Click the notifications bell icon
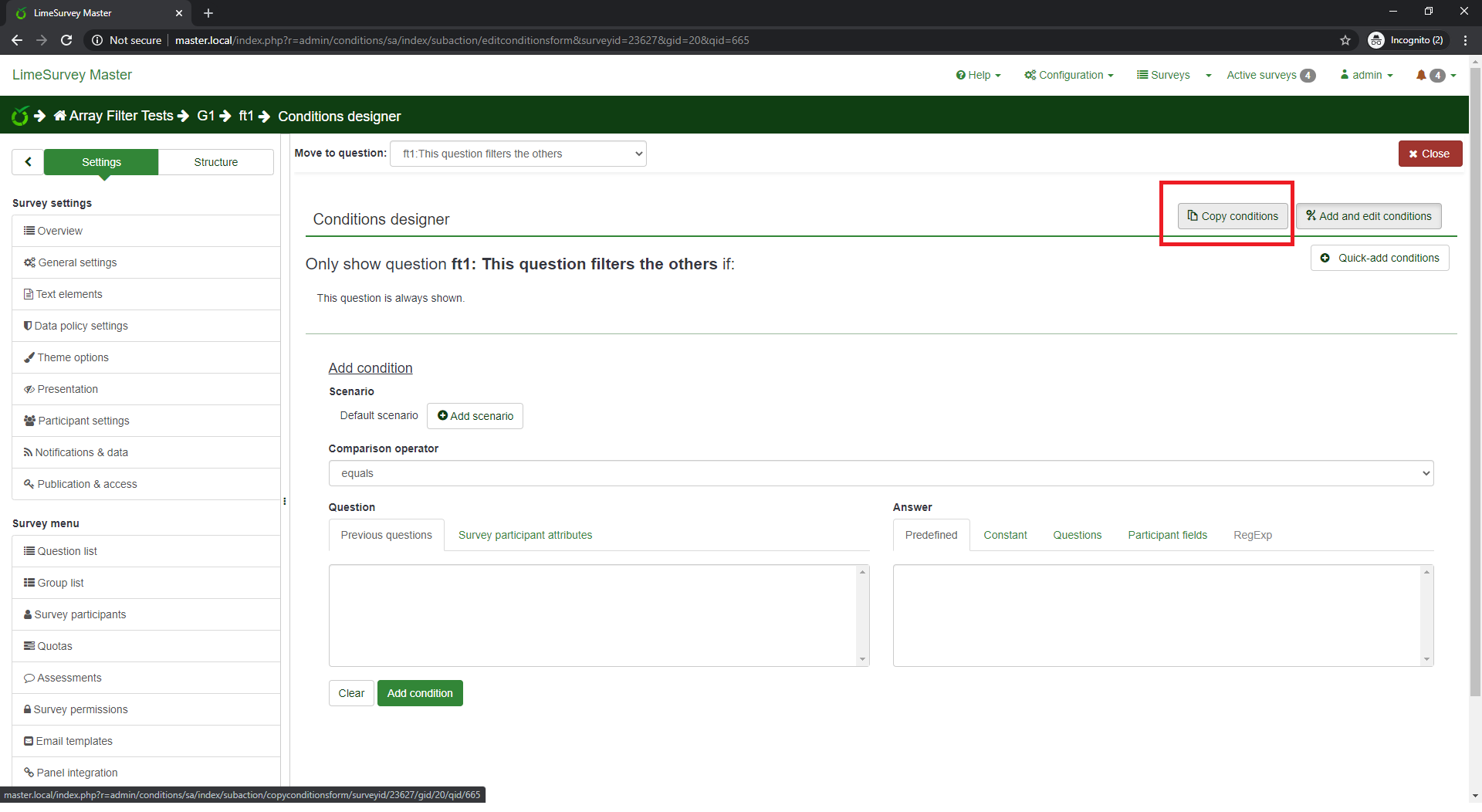The height and width of the screenshot is (812, 1482). point(1421,75)
